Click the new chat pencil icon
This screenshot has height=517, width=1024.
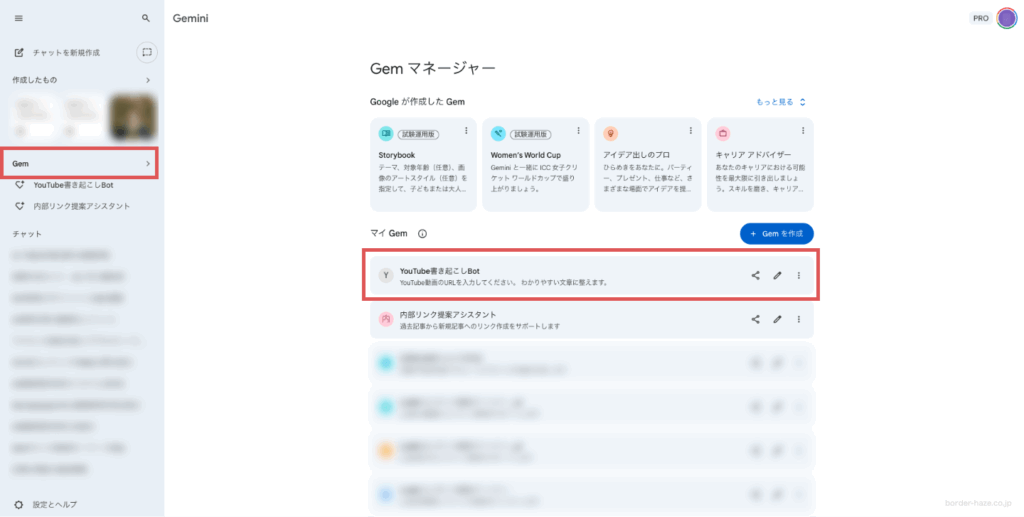[19, 52]
